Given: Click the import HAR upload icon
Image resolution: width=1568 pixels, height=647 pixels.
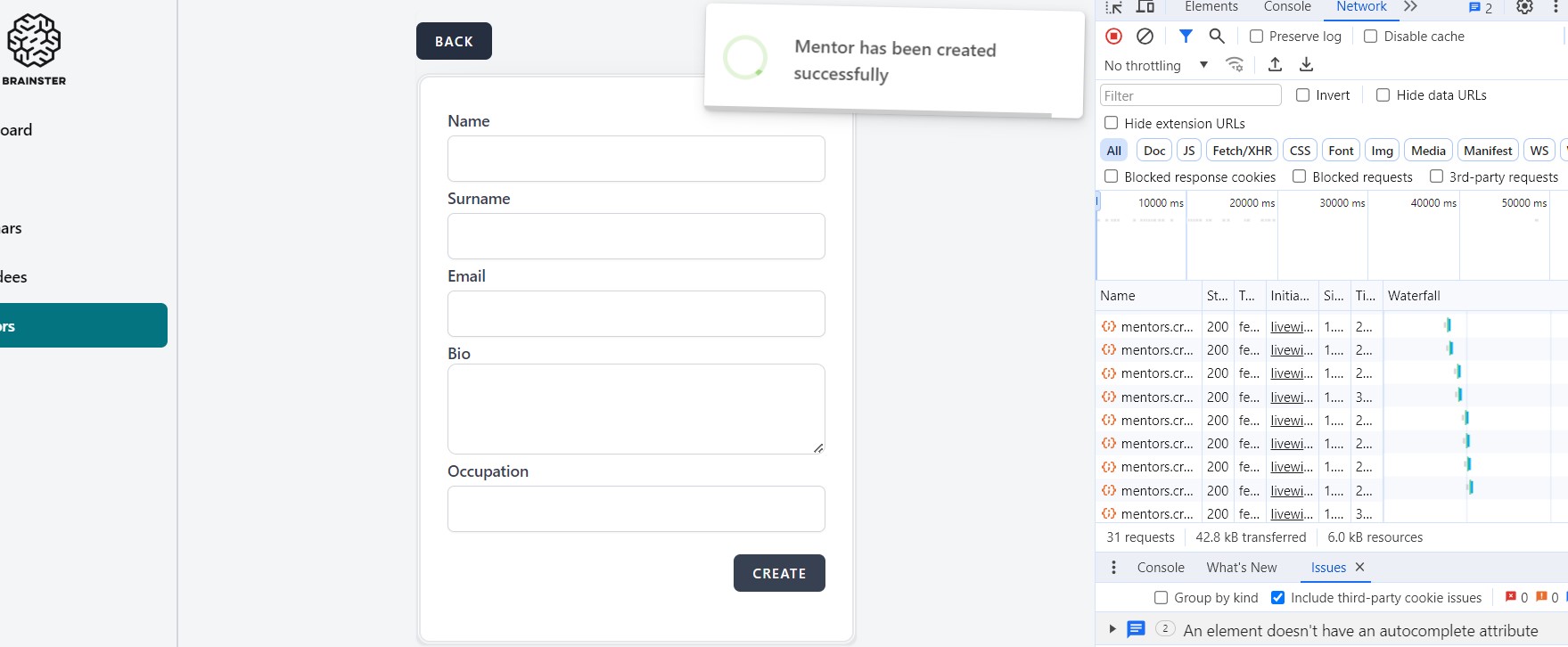Looking at the screenshot, I should [x=1276, y=65].
